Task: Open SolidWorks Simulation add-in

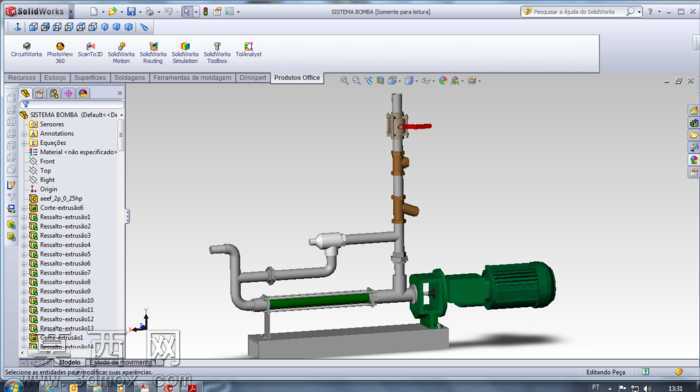Action: pos(185,52)
